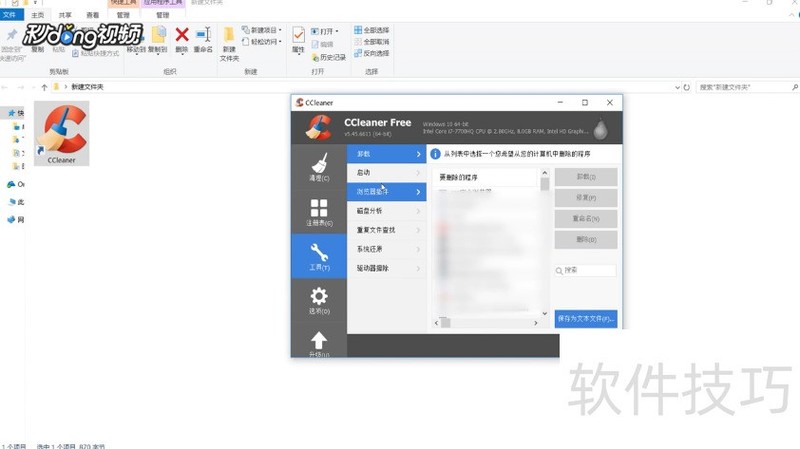Switch to the Home (主页) ribbon tab

tap(38, 15)
